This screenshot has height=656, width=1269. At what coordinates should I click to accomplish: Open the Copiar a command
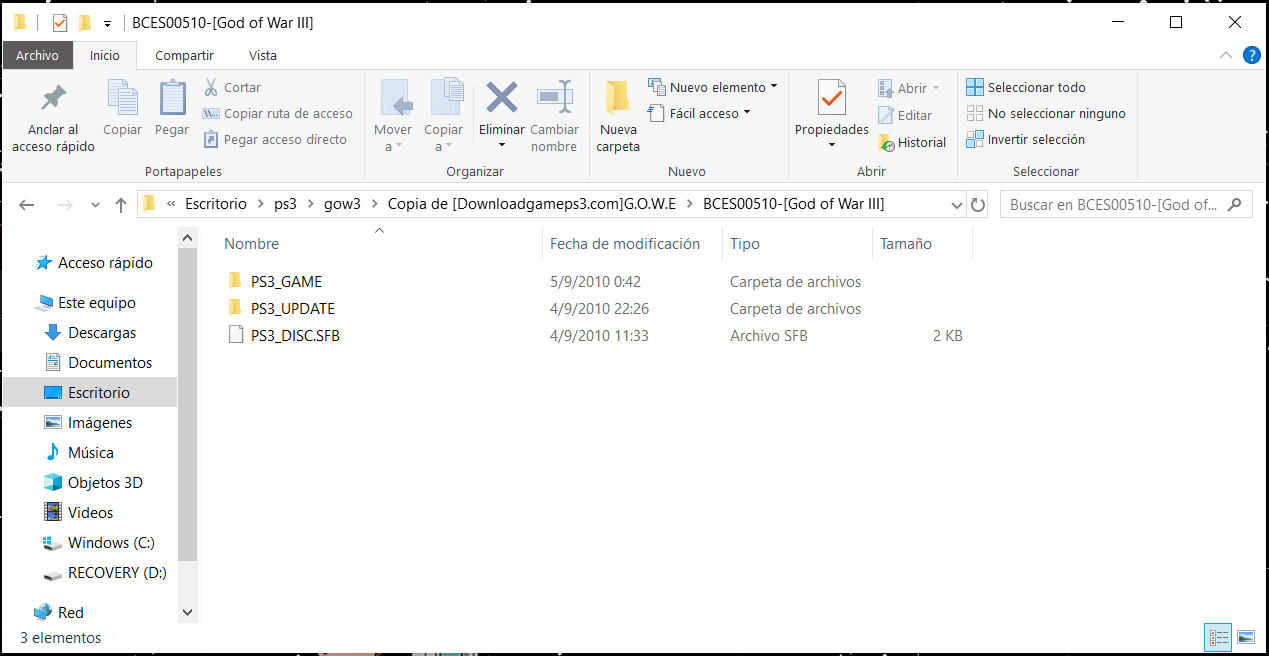[443, 115]
